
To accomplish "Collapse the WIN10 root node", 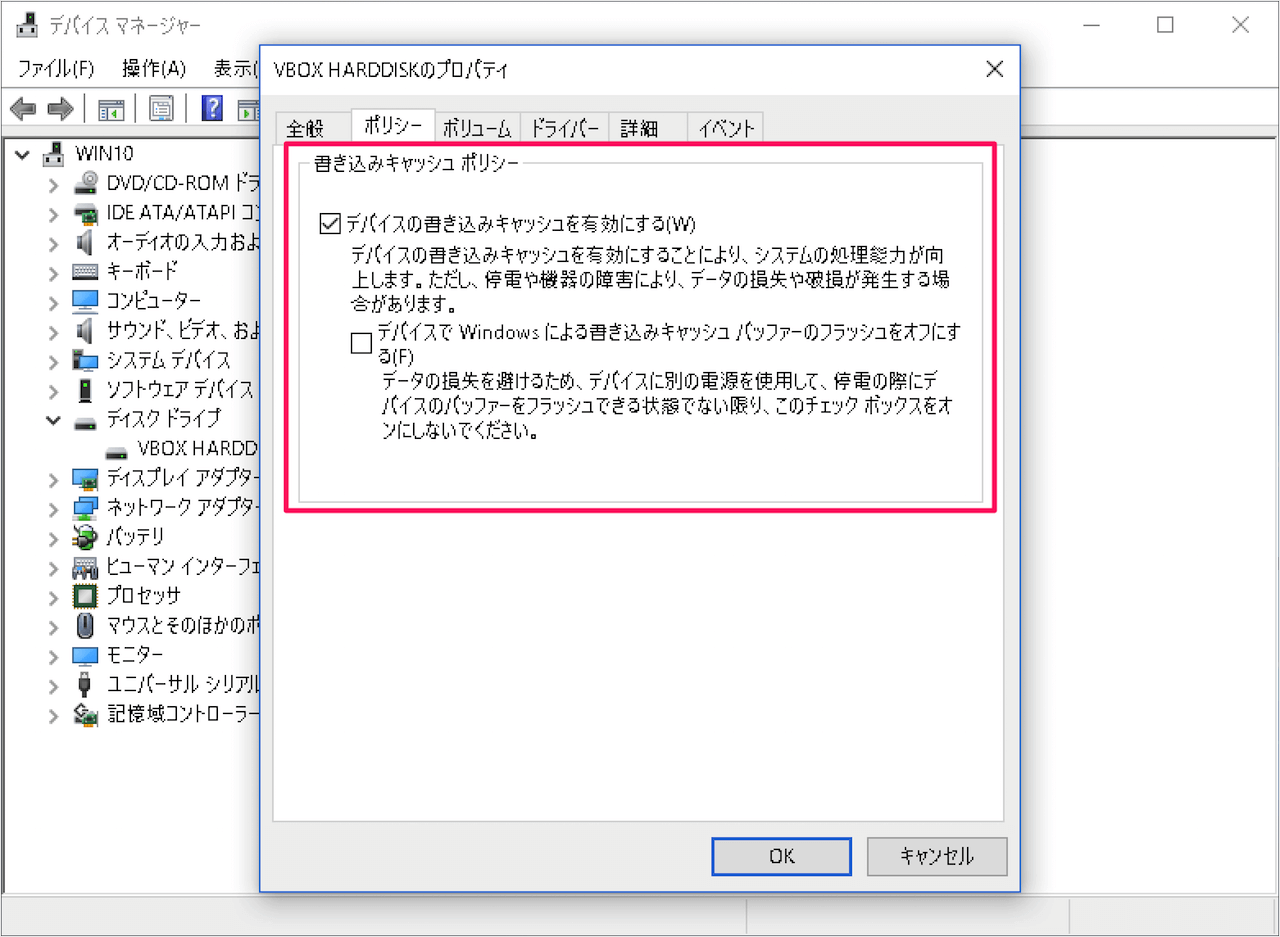I will [23, 154].
